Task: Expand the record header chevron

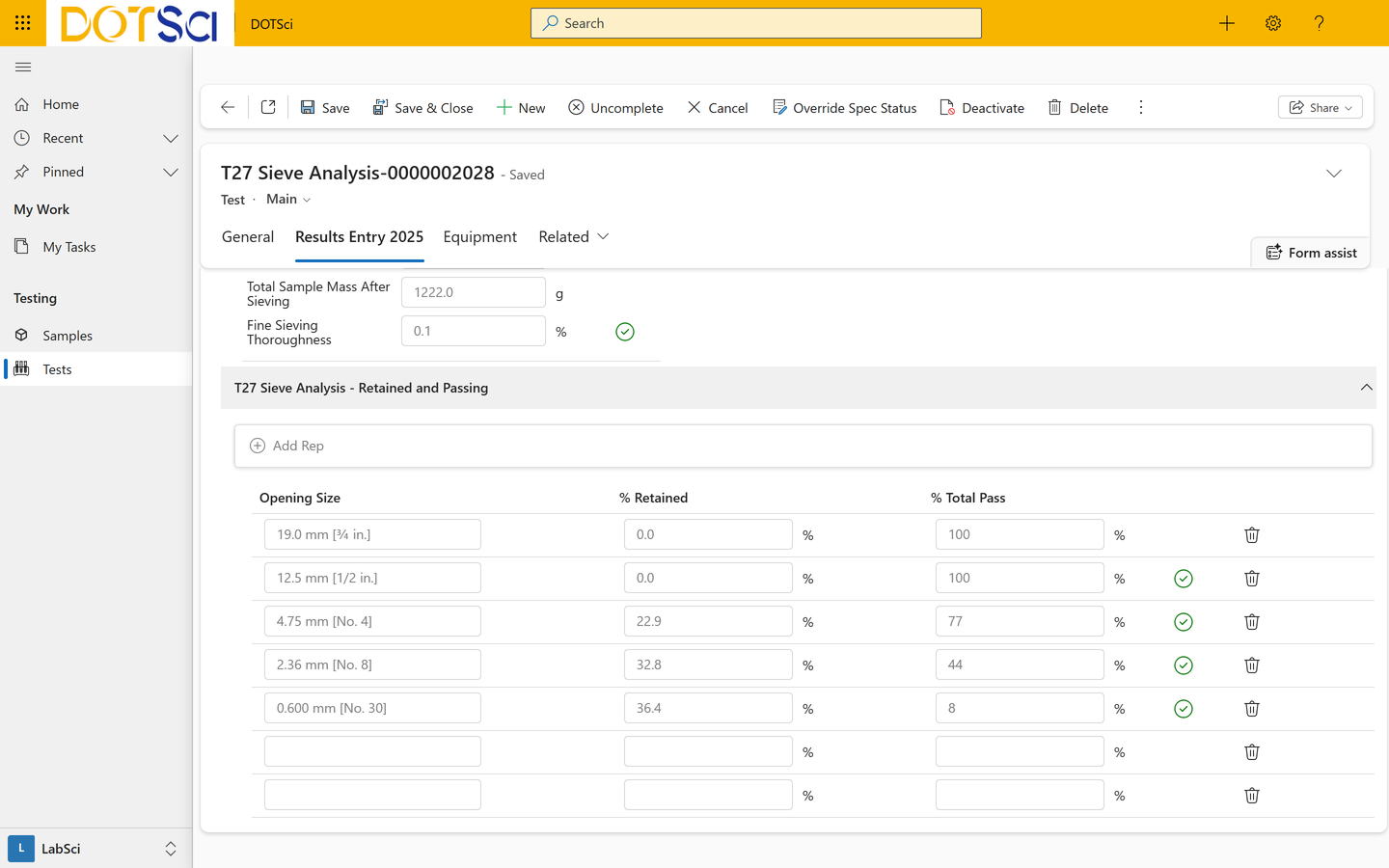Action: (1334, 174)
